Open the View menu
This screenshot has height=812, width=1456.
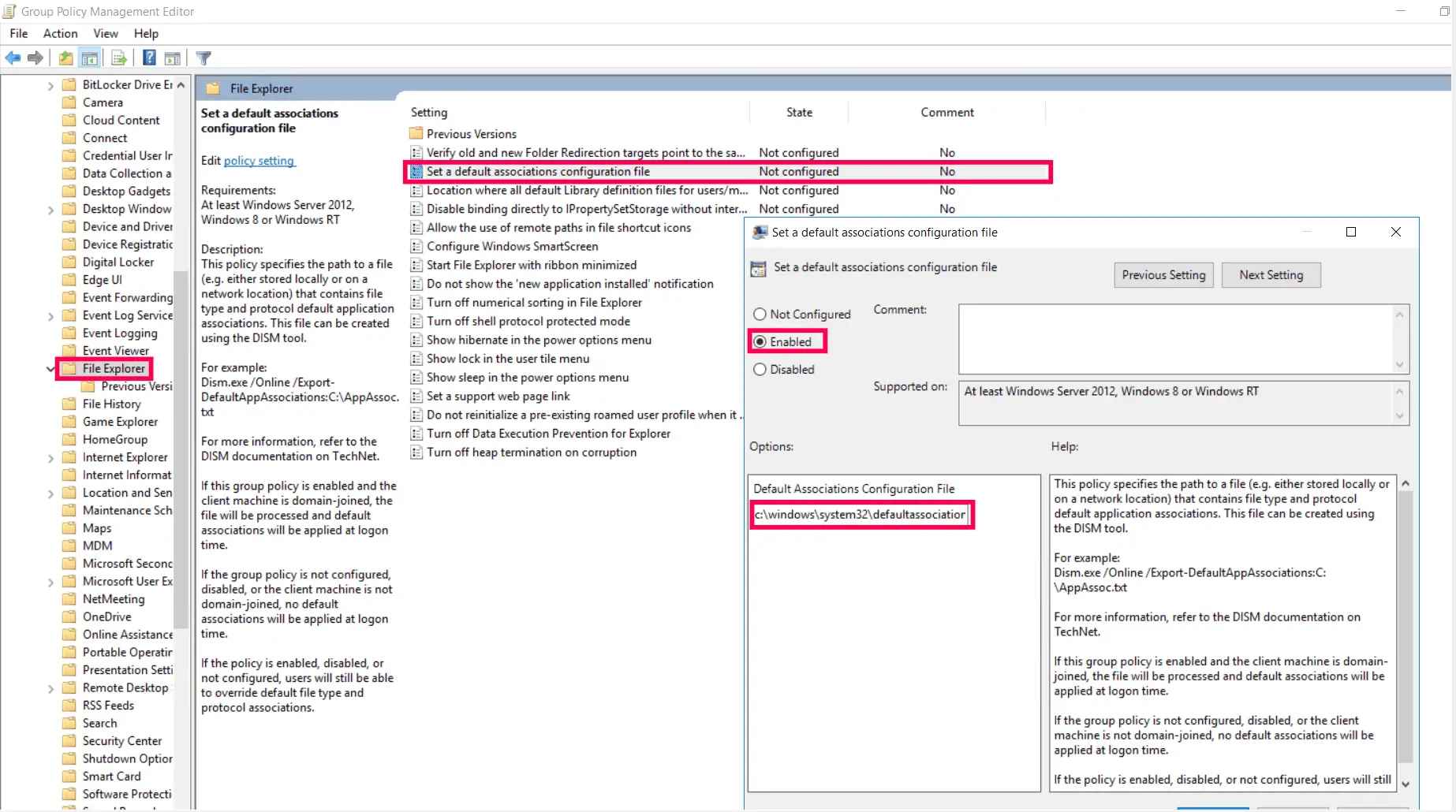105,33
